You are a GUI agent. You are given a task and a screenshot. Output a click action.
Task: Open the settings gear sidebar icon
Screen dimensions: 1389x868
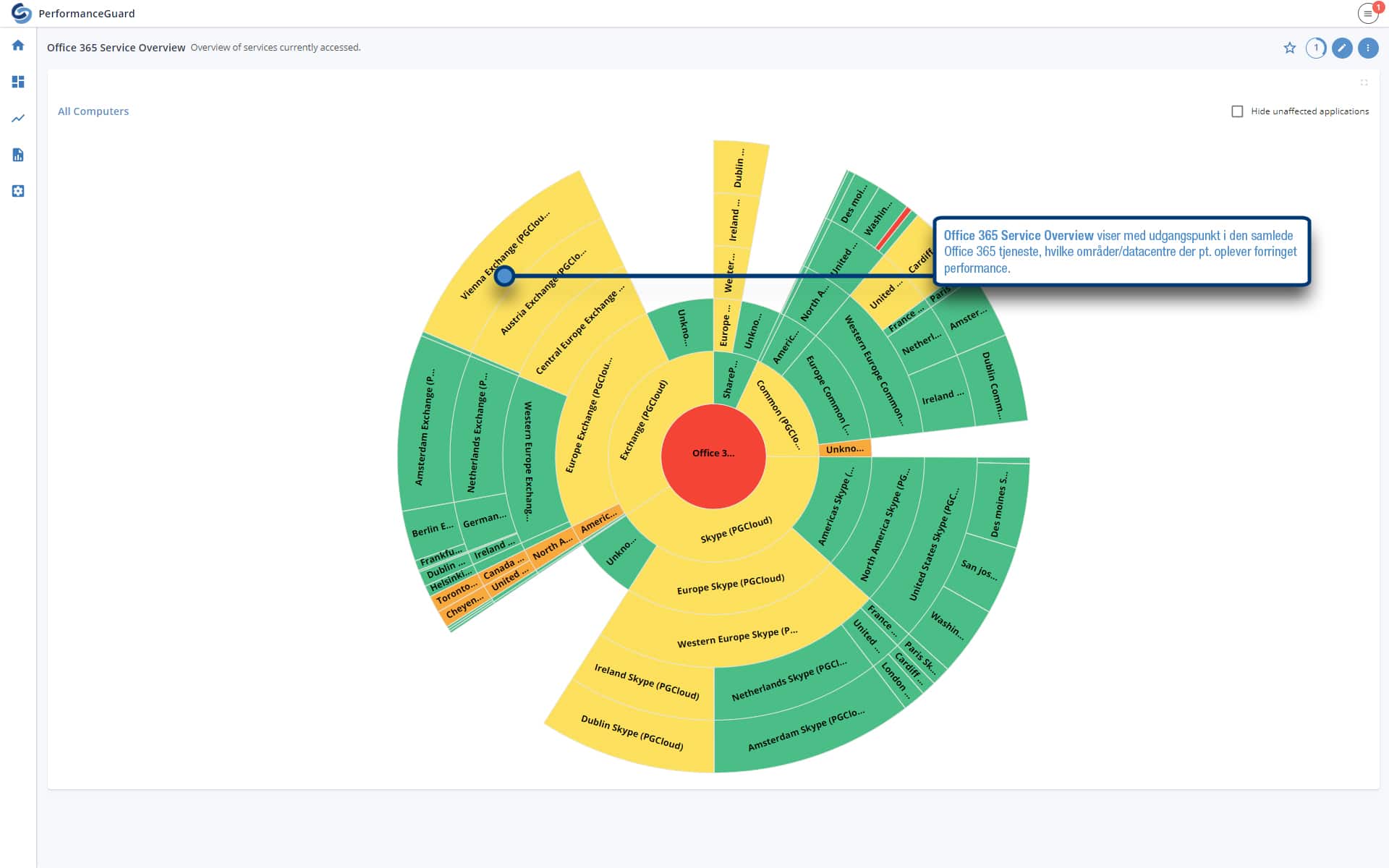tap(18, 191)
